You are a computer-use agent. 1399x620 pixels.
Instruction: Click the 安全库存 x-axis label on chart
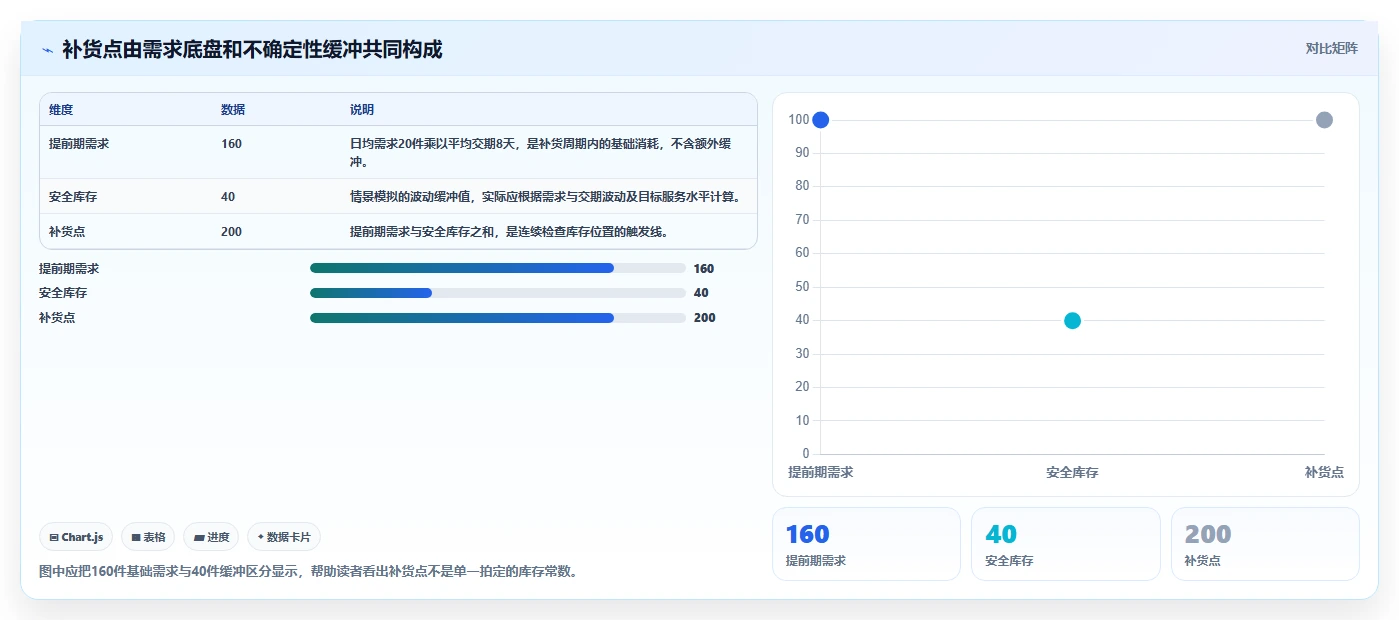tap(1072, 472)
